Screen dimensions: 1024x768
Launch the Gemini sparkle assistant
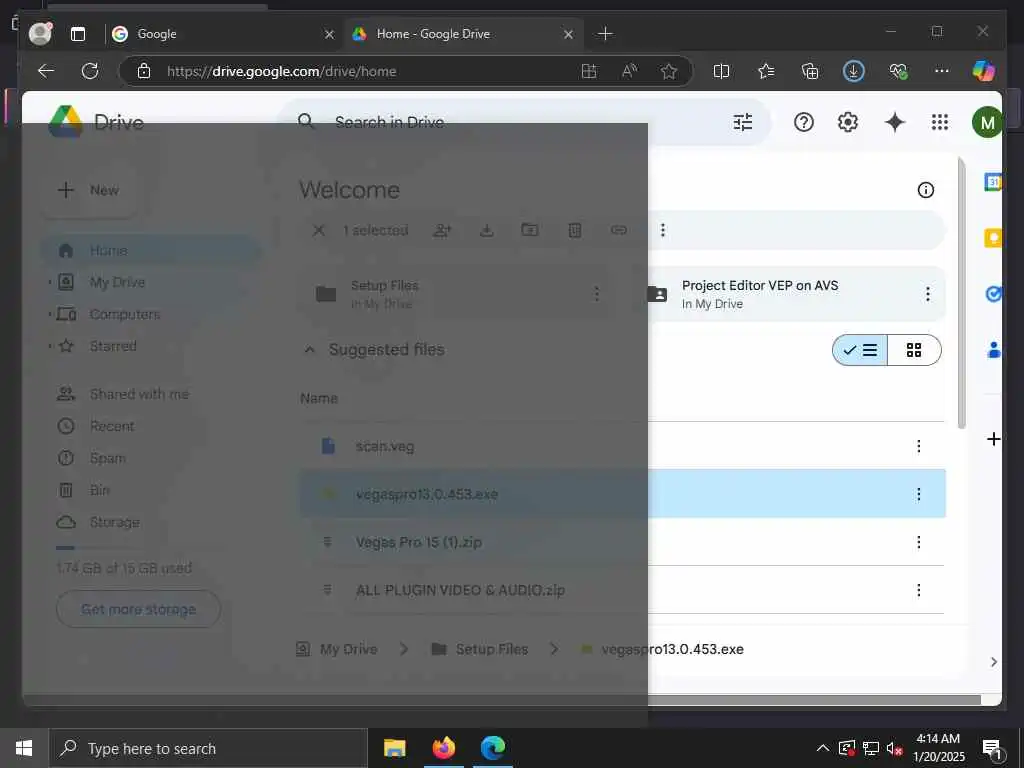[895, 122]
